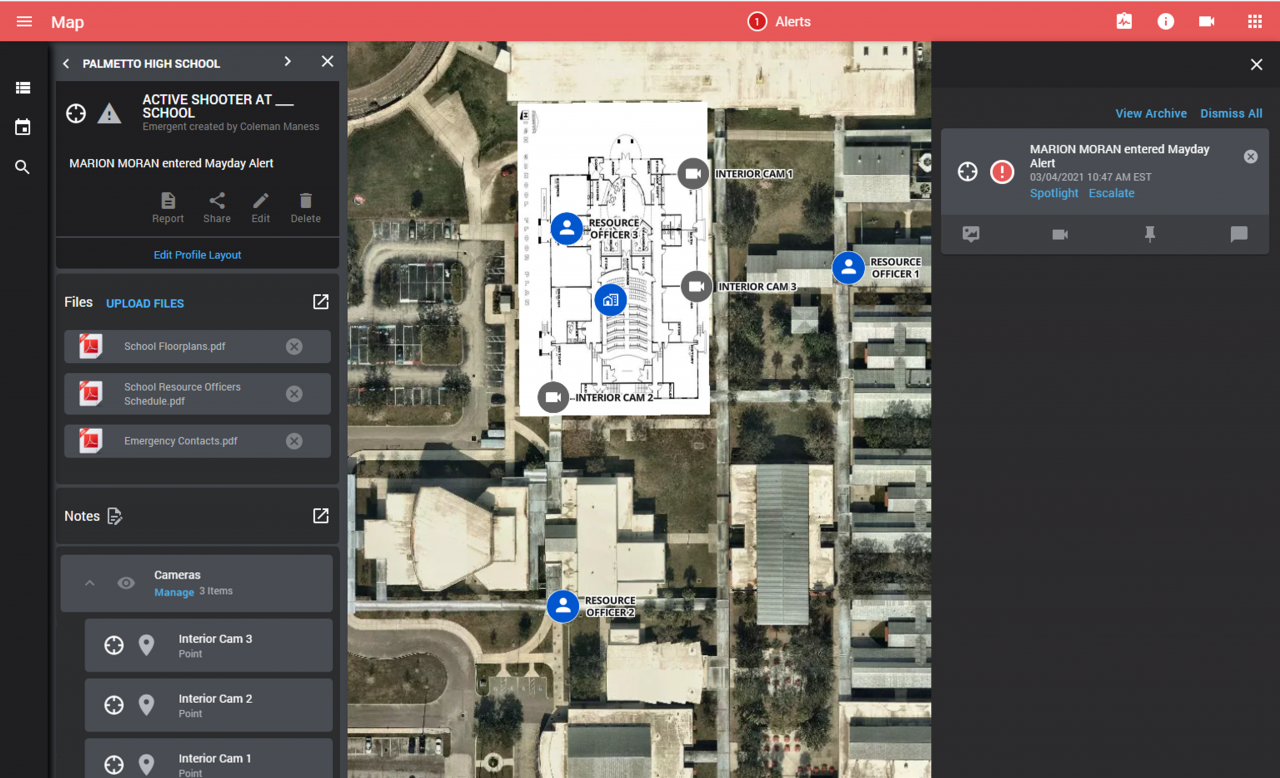Click the Share action for the incident
This screenshot has width=1280, height=778.
tap(216, 207)
